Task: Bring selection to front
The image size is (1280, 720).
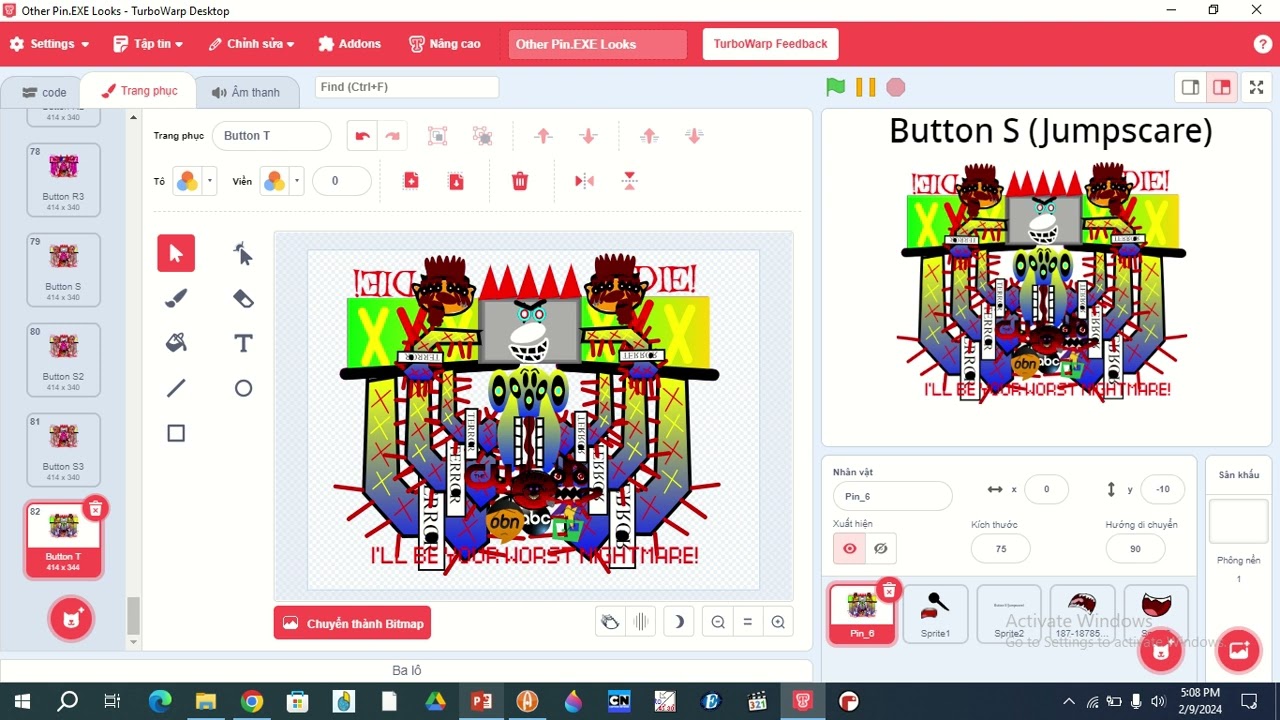Action: tap(649, 136)
